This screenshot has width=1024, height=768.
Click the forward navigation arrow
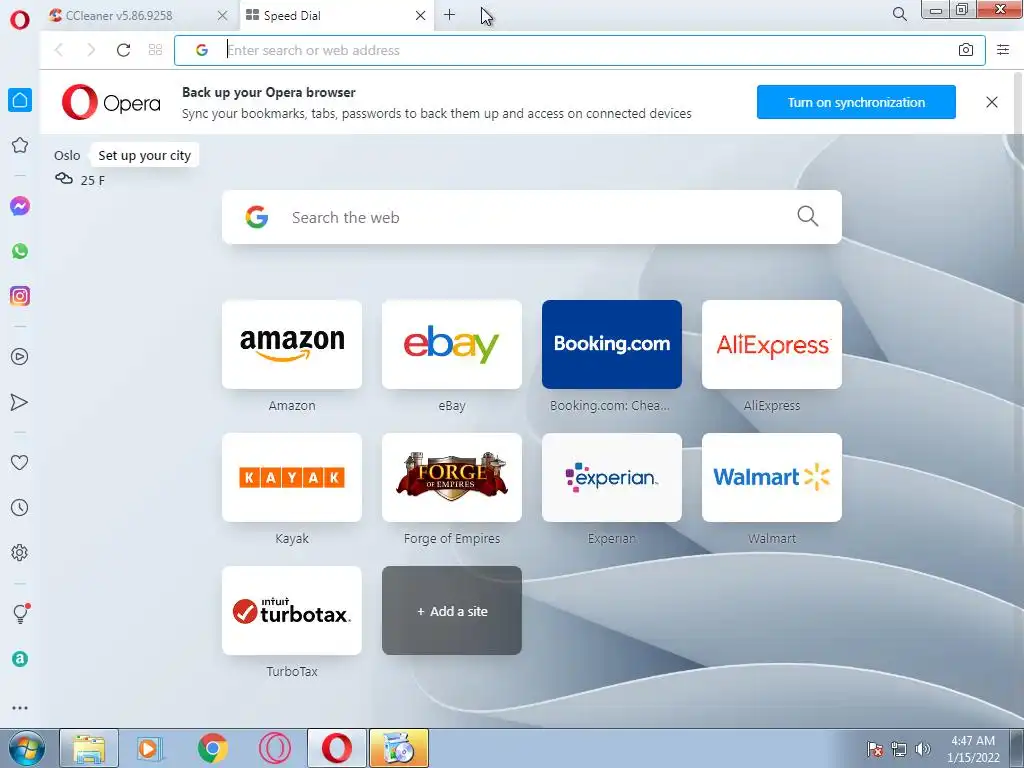point(91,50)
